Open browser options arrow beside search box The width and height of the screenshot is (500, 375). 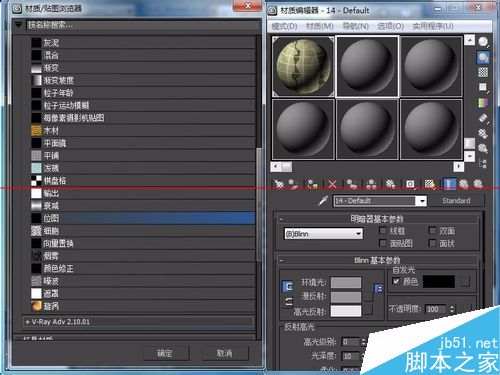coord(18,24)
